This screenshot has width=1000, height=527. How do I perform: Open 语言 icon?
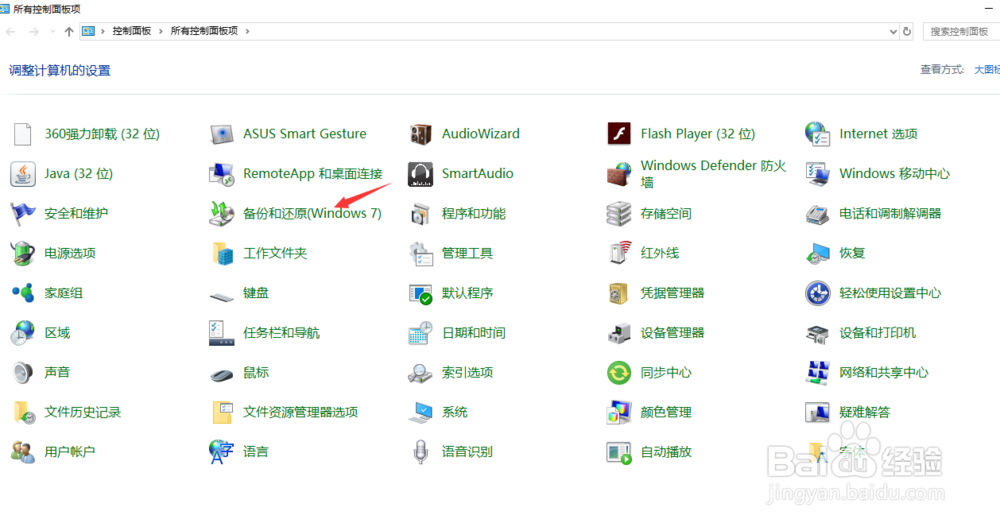pos(221,452)
